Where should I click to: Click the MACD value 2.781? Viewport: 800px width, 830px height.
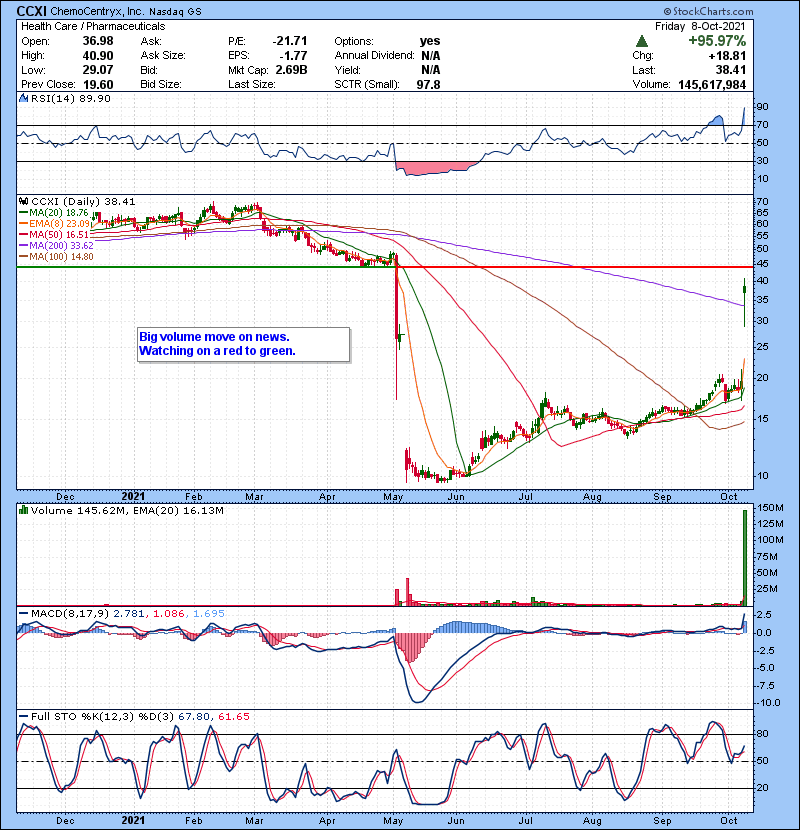click(129, 614)
